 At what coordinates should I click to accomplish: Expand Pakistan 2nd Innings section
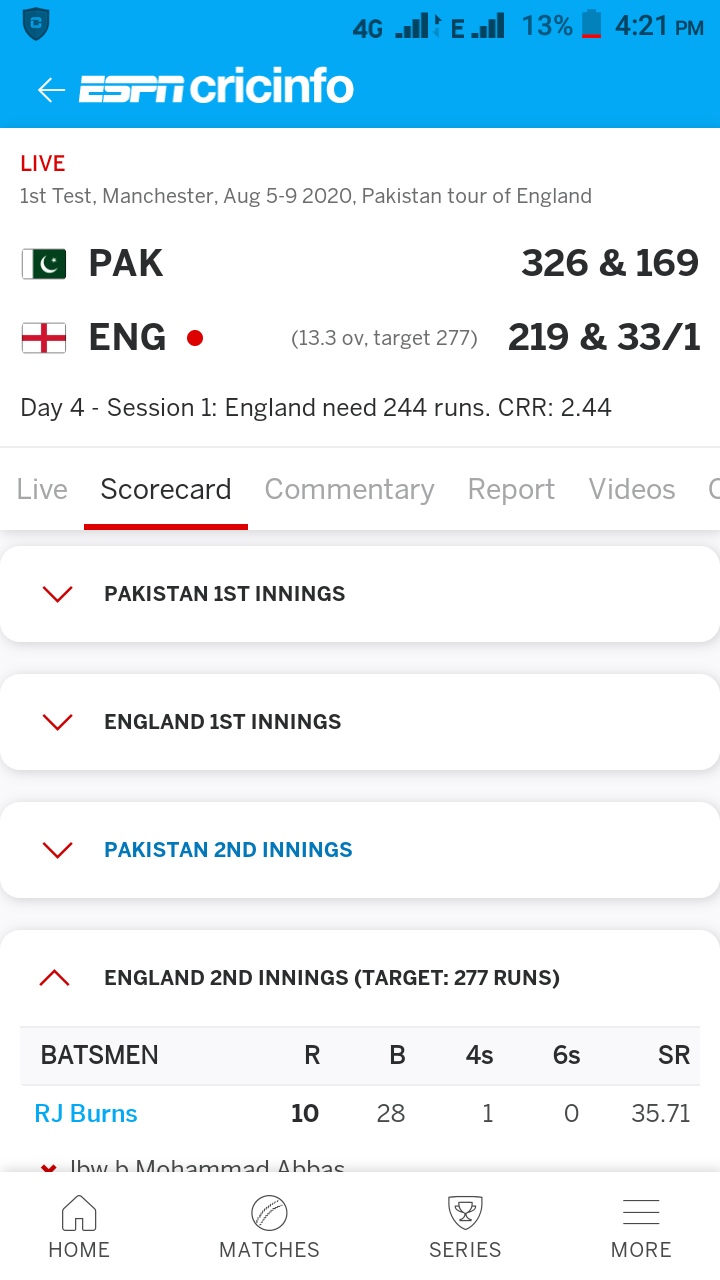point(360,850)
